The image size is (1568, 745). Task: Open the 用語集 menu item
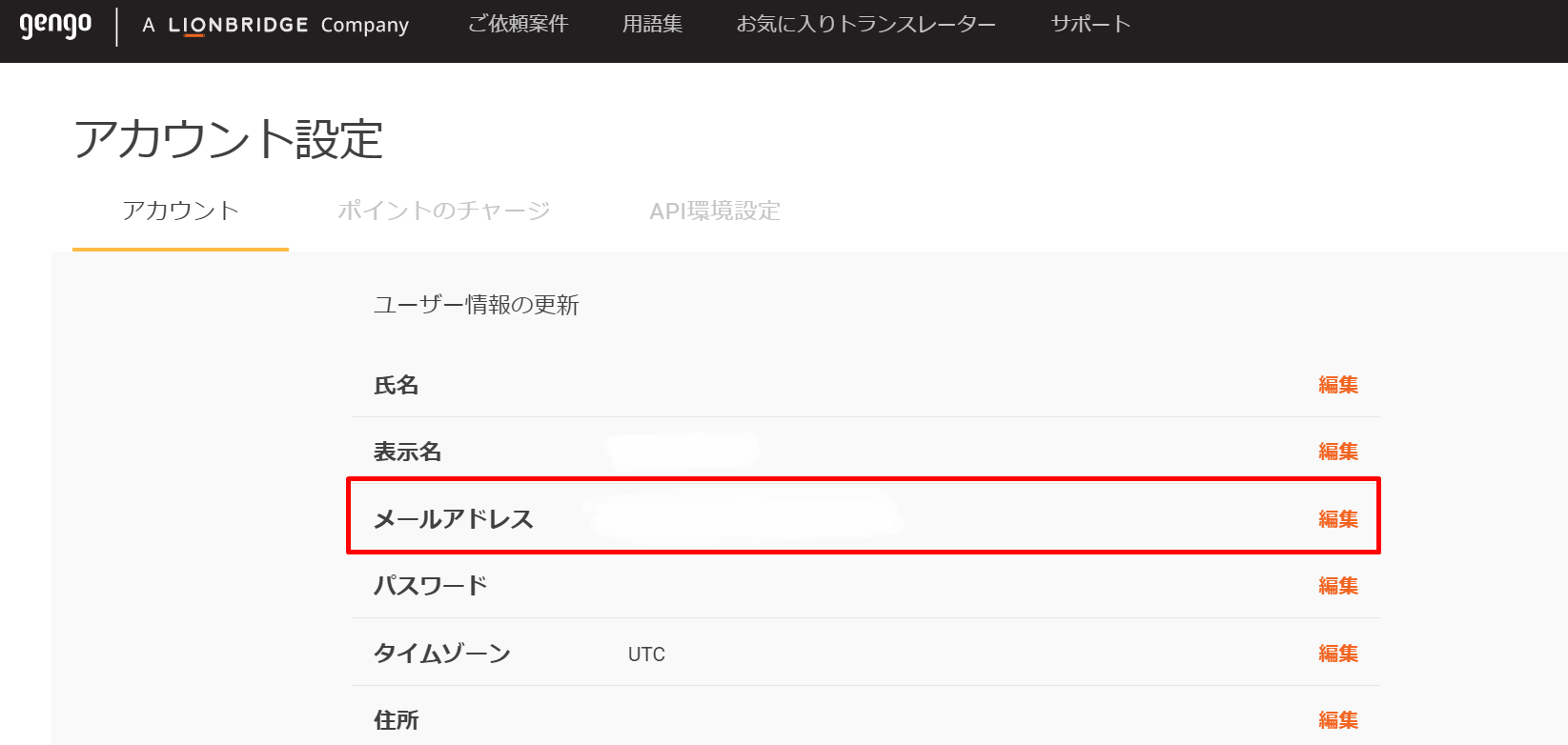pyautogui.click(x=652, y=24)
